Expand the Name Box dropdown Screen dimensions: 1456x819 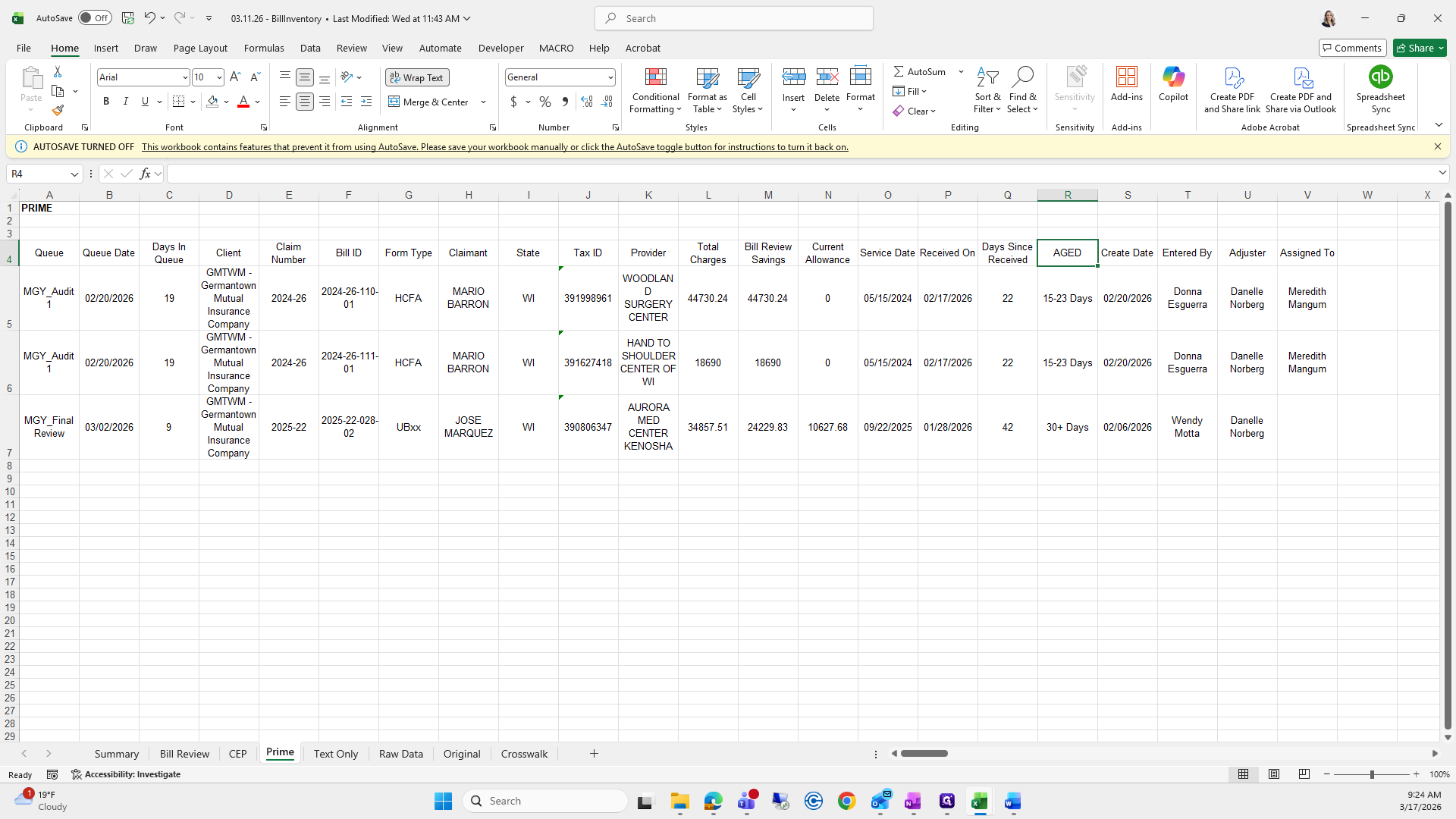pyautogui.click(x=74, y=174)
